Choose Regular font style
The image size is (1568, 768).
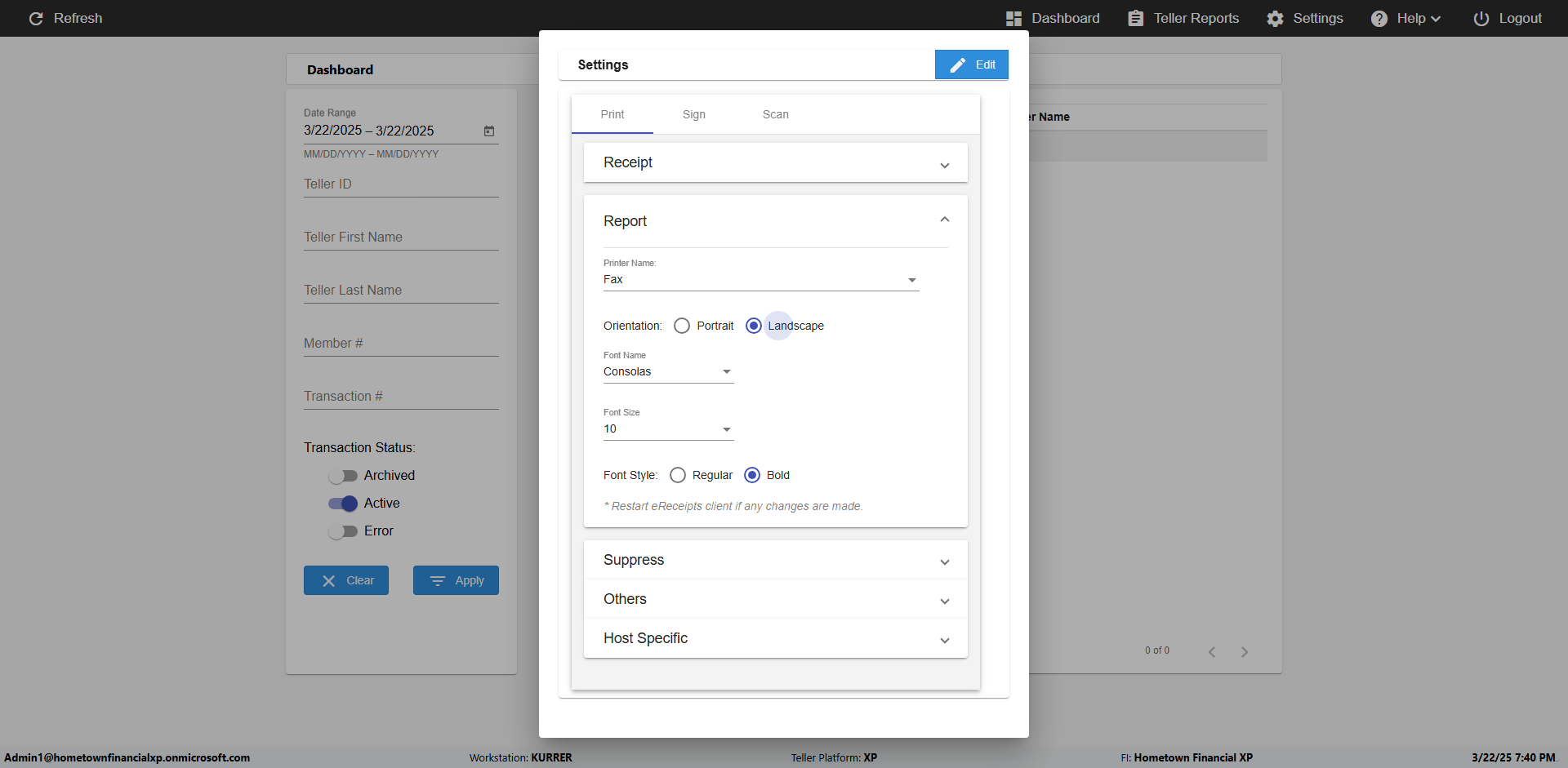(677, 475)
